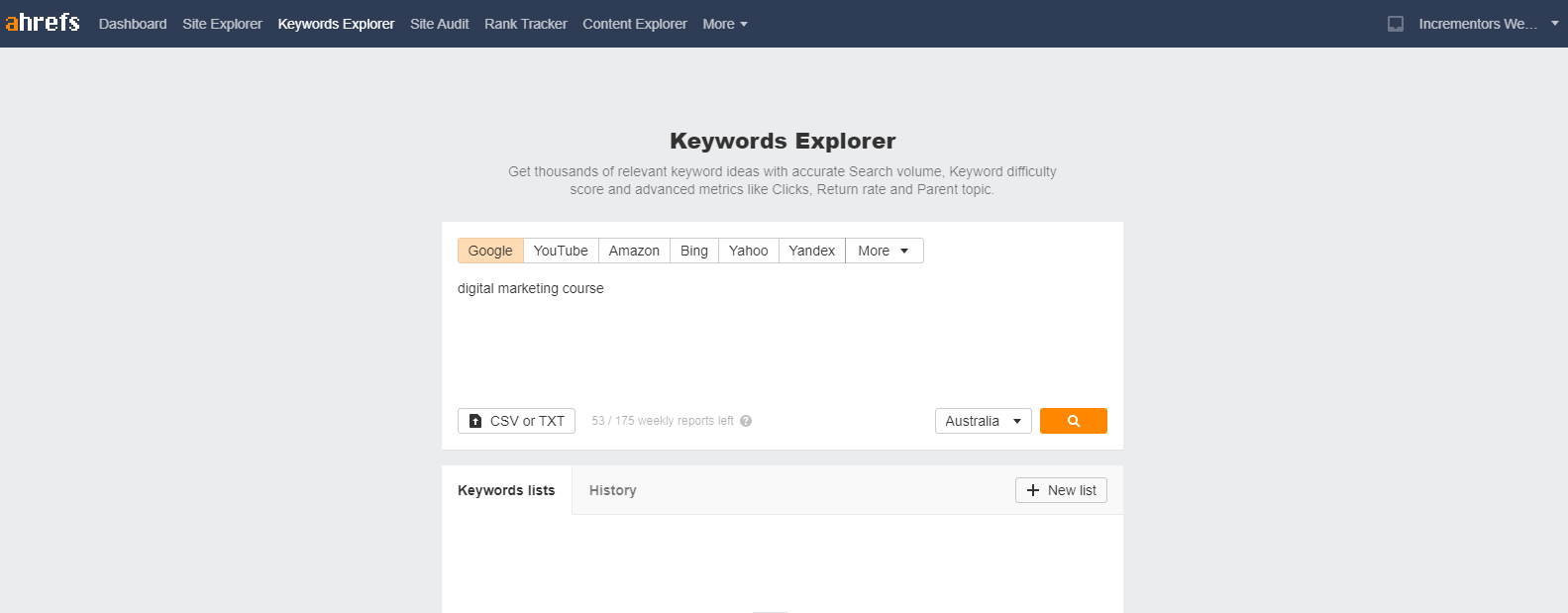Open the notifications inbox icon
This screenshot has width=1568, height=613.
(1396, 24)
